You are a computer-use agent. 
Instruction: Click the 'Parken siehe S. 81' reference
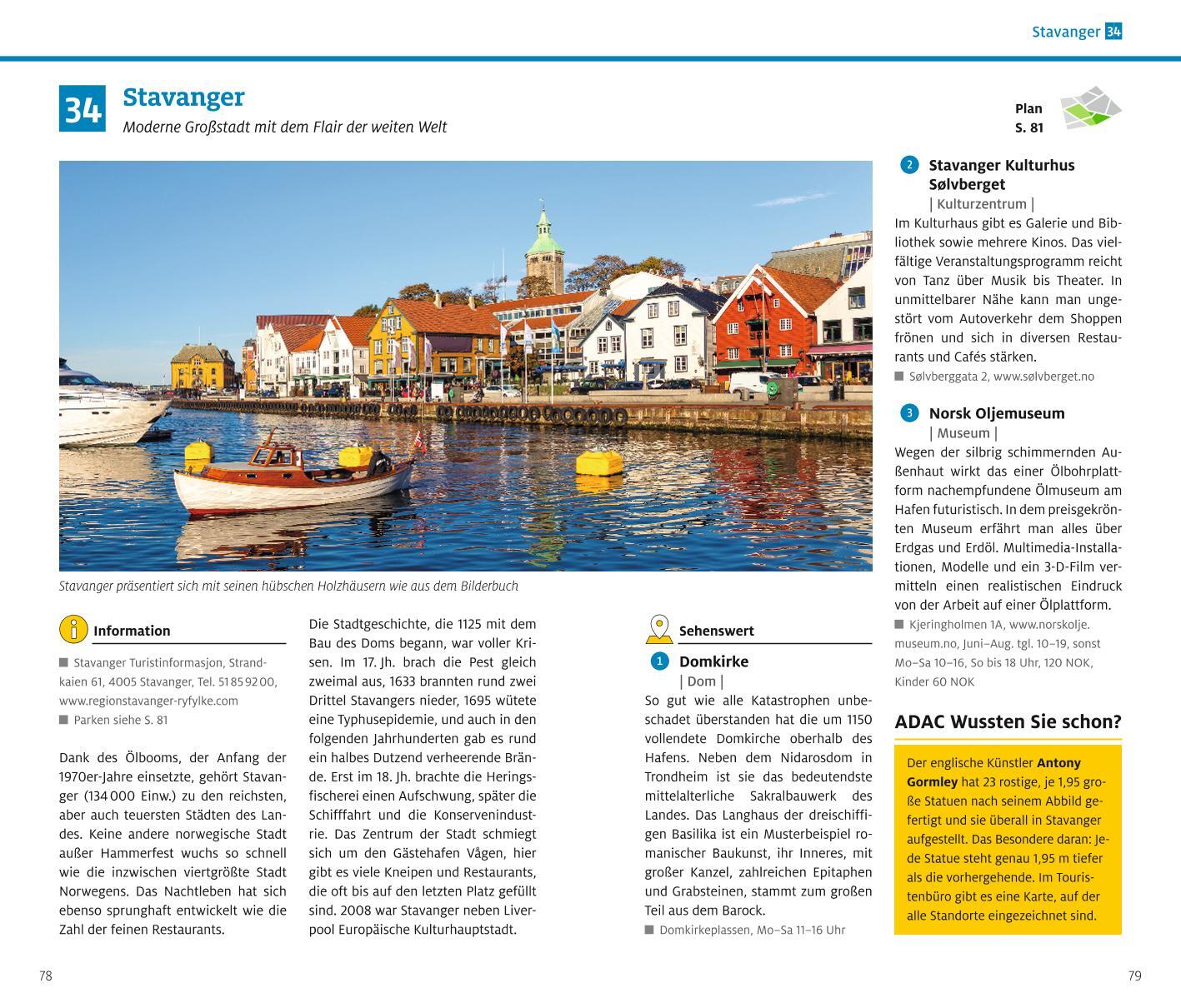(120, 720)
